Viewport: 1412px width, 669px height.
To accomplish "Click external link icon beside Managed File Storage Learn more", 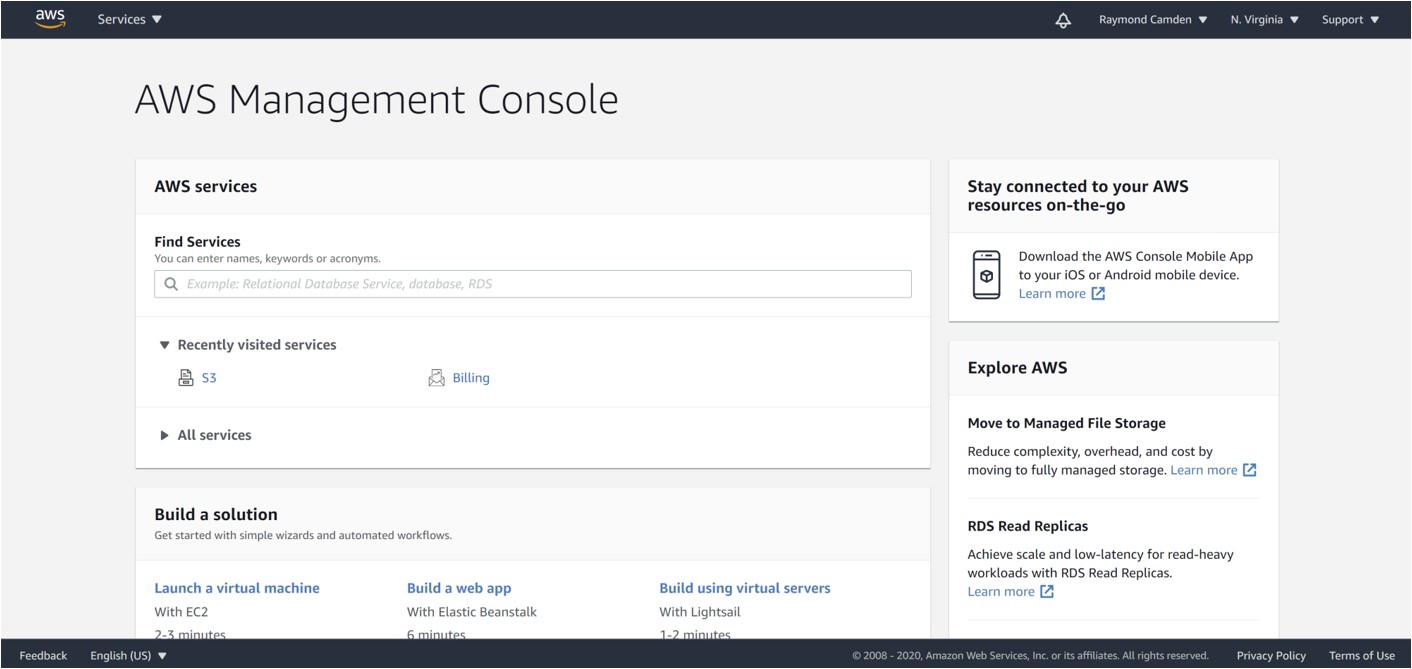I will 1249,470.
